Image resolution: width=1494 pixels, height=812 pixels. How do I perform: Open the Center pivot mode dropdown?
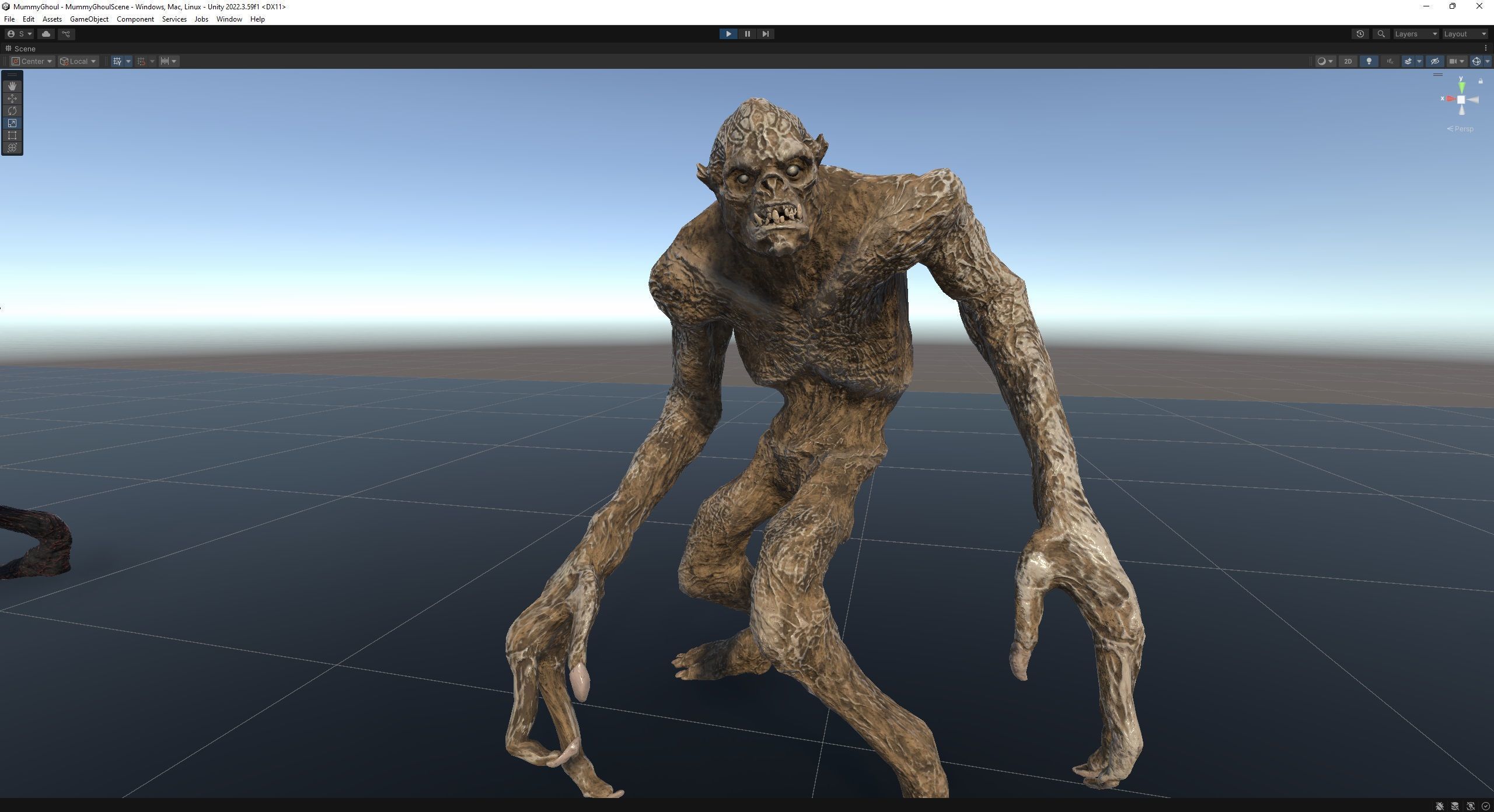32,61
